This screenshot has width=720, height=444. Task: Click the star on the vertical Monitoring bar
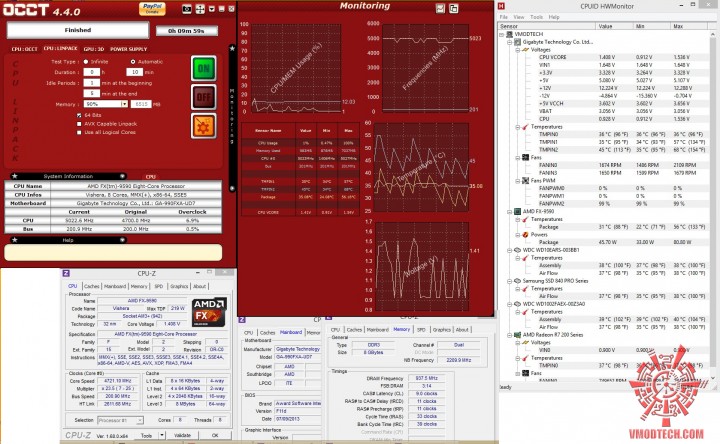click(232, 48)
